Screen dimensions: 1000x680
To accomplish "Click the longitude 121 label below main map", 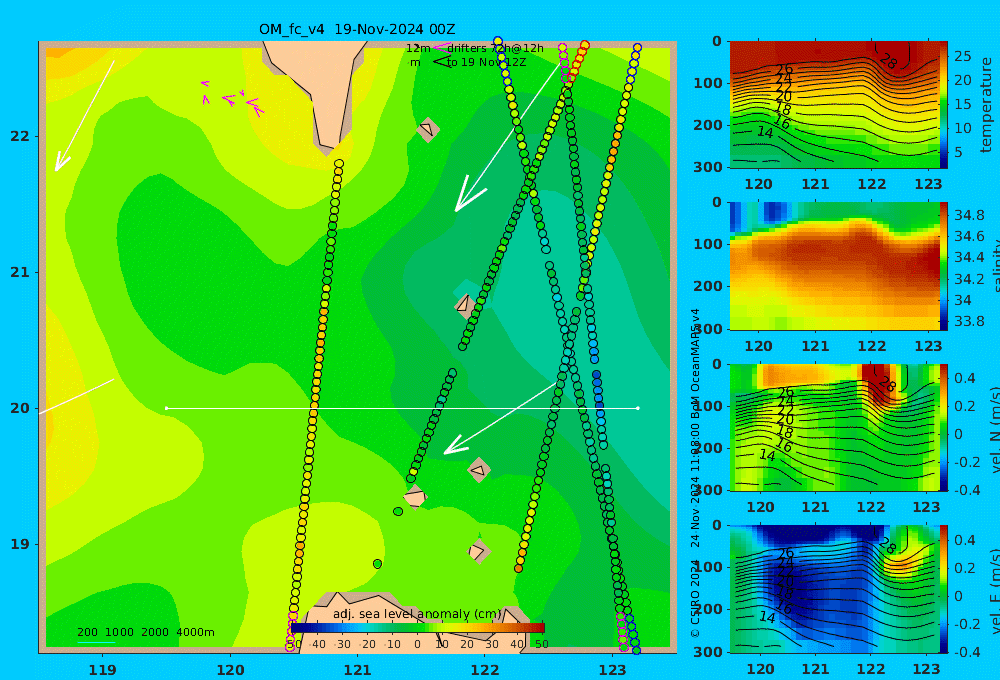I will pos(357,670).
